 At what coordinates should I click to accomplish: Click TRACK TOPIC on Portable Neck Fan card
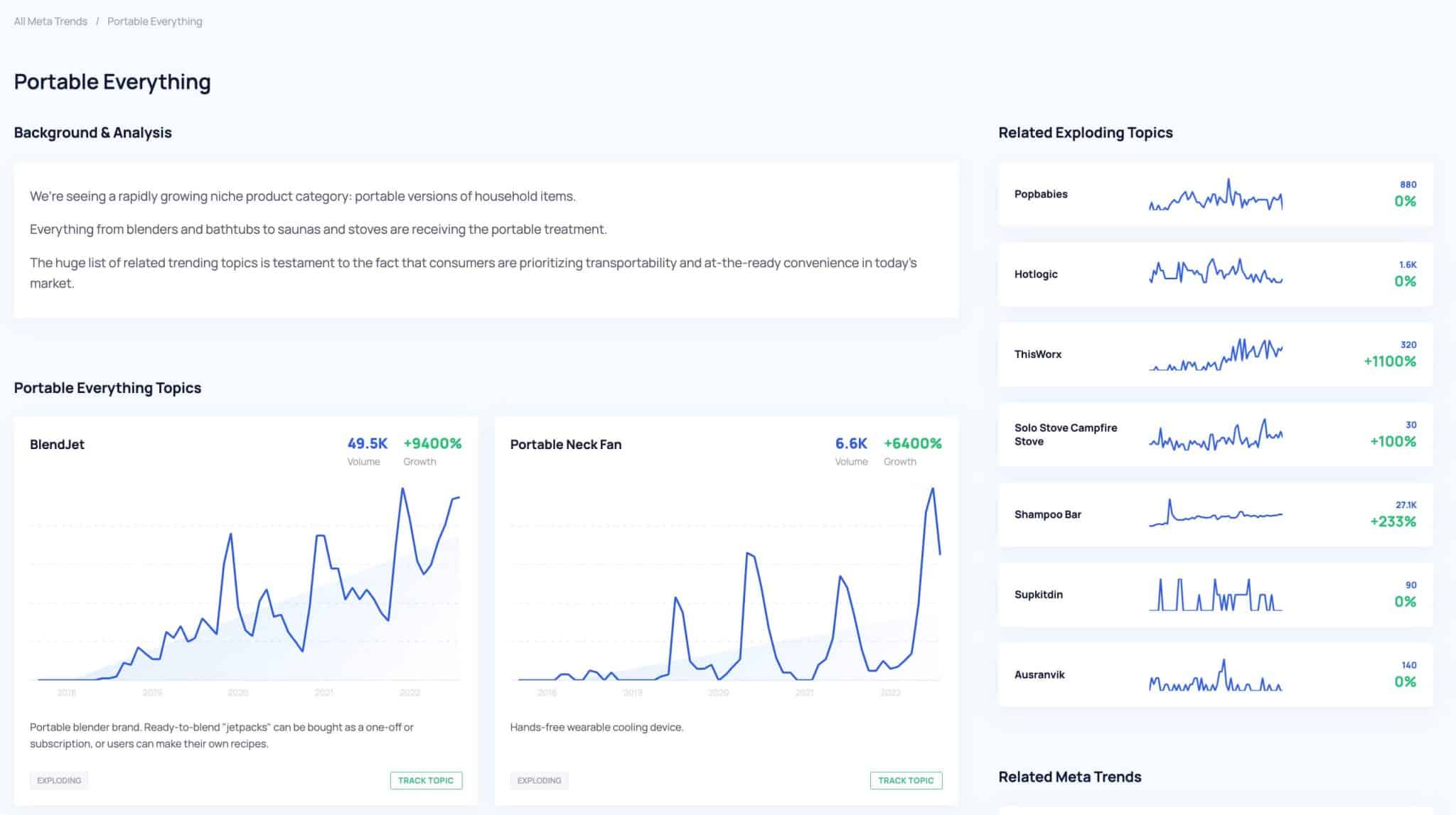coord(906,779)
